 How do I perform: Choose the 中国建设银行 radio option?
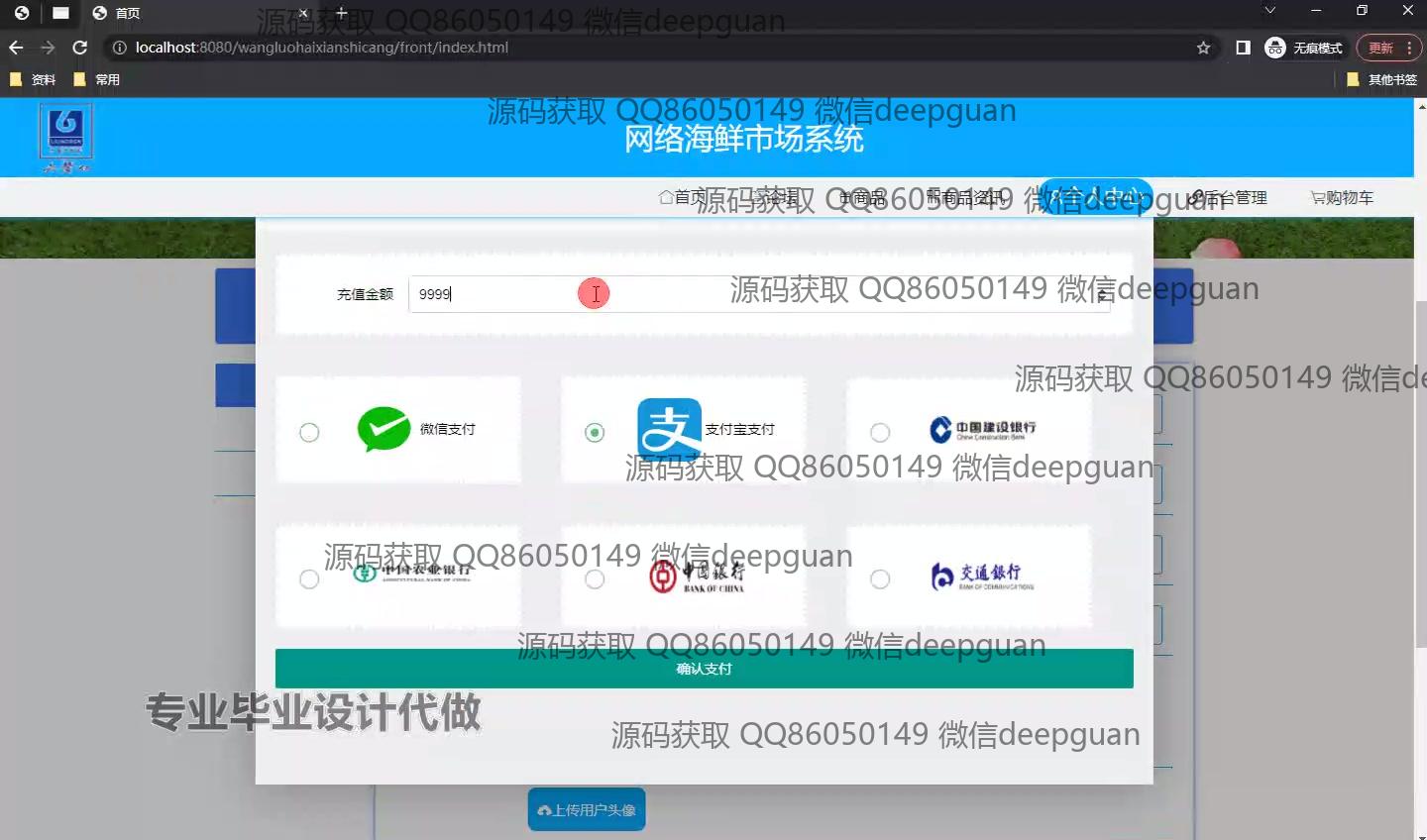[880, 432]
